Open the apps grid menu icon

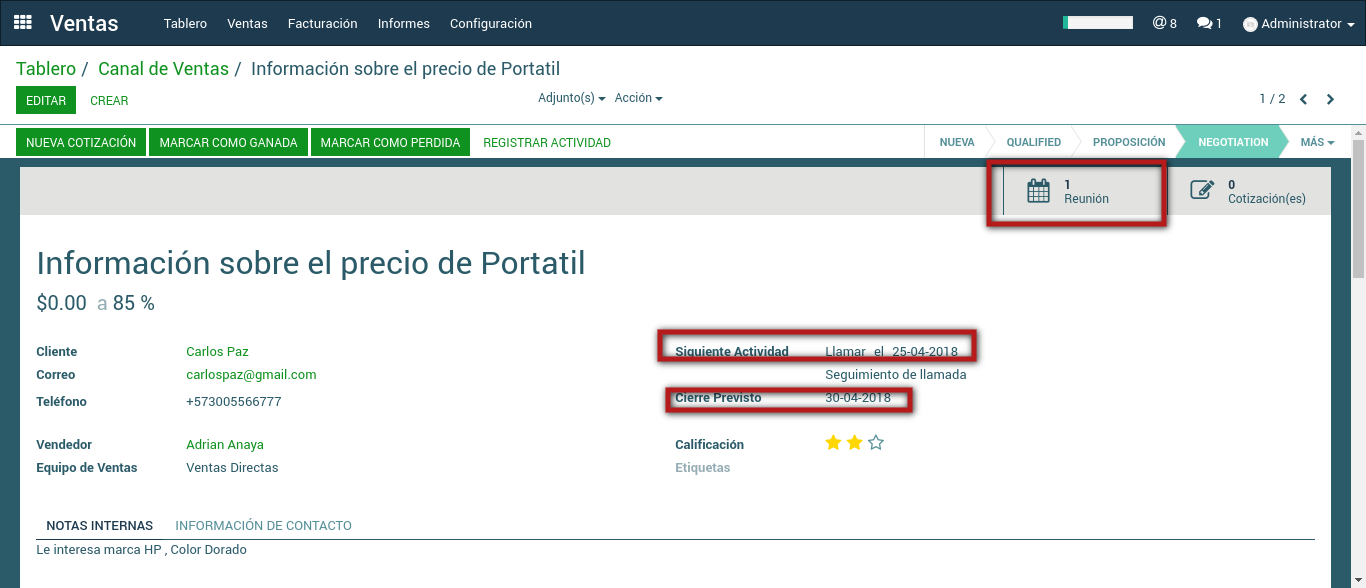point(22,22)
